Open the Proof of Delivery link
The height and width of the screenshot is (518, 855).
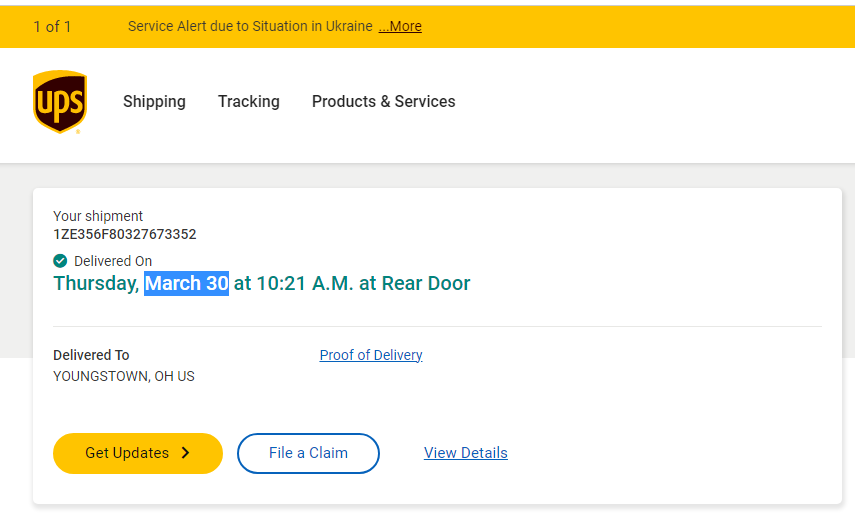coord(371,355)
